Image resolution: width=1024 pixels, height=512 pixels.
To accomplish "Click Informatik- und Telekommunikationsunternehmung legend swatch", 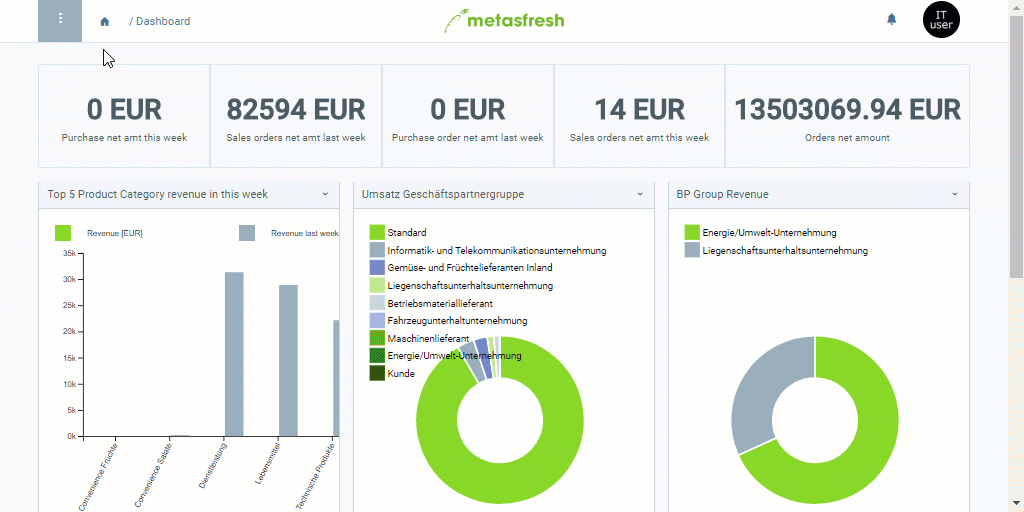I will click(x=377, y=250).
